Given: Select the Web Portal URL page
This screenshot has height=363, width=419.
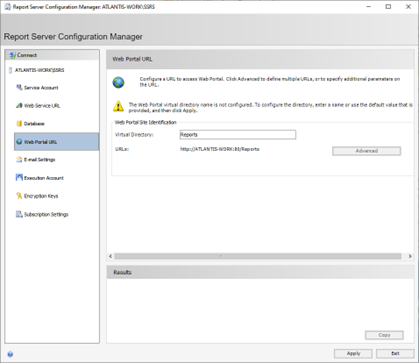Looking at the screenshot, I should pyautogui.click(x=57, y=142).
